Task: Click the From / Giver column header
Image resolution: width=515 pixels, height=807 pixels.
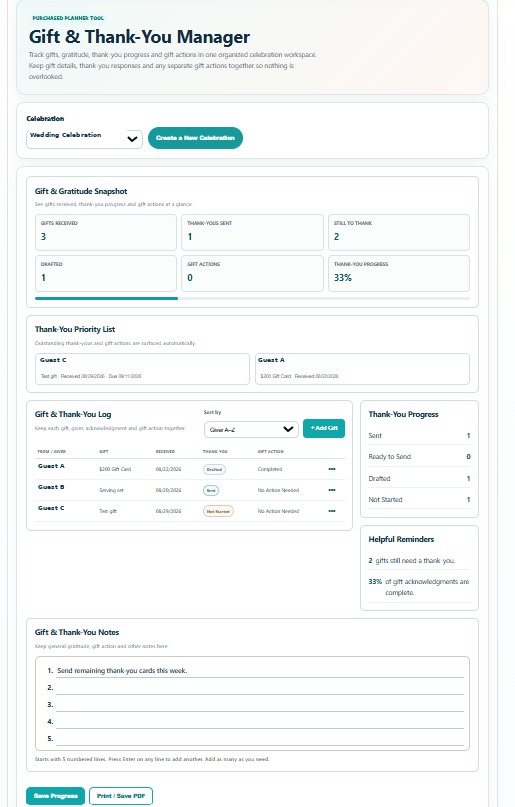Action: coord(51,451)
